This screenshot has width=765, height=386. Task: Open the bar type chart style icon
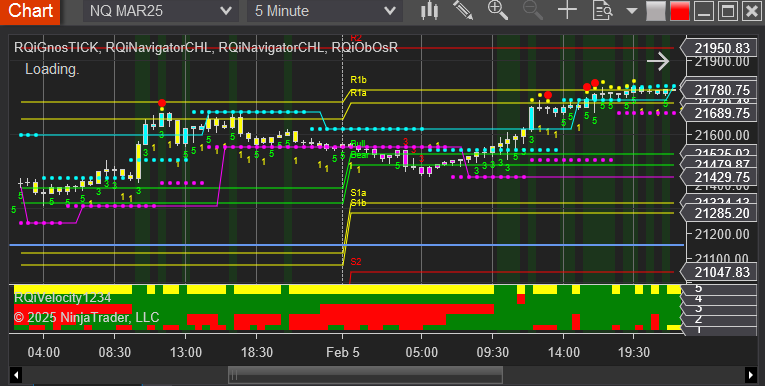(x=429, y=11)
